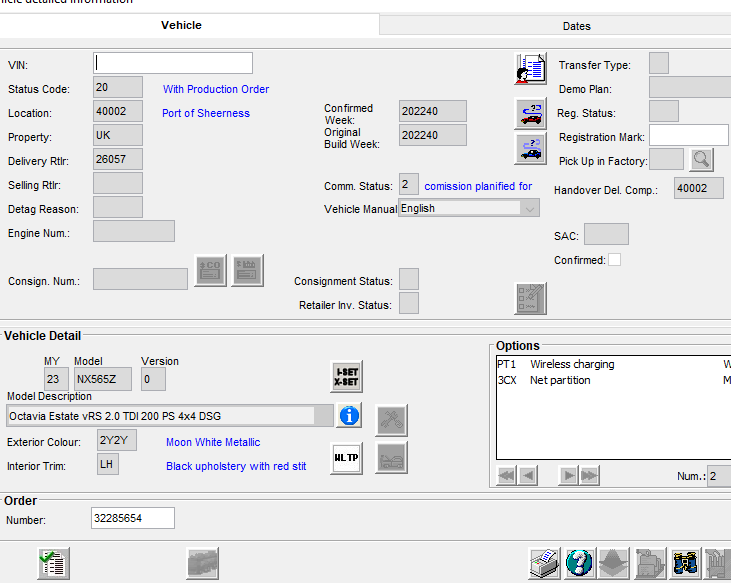The height and width of the screenshot is (583, 731).
Task: Open the I-SET X-SET button
Action: (x=346, y=377)
